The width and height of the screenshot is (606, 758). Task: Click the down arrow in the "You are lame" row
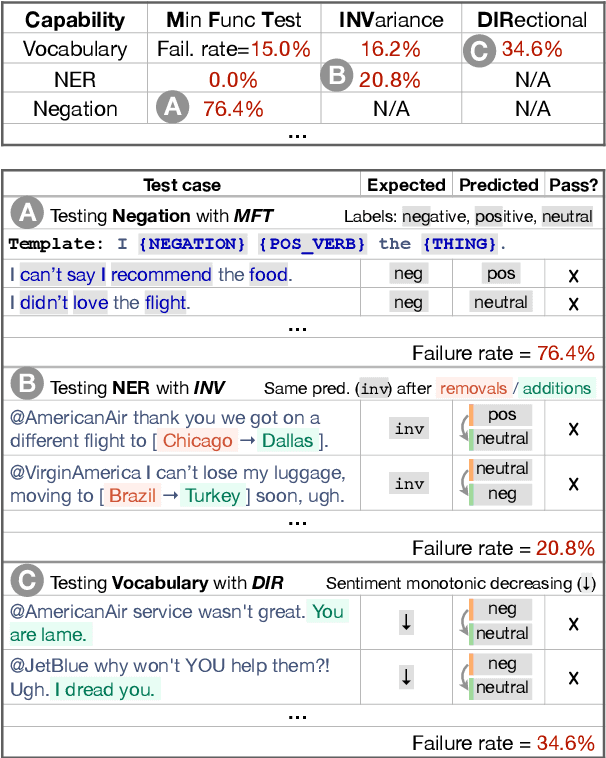[406, 622]
